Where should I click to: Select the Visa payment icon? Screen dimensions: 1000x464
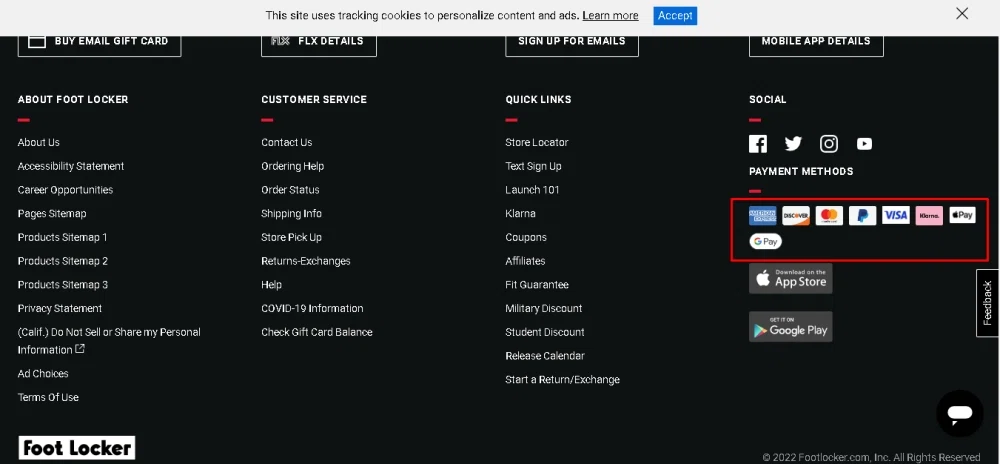(x=896, y=216)
